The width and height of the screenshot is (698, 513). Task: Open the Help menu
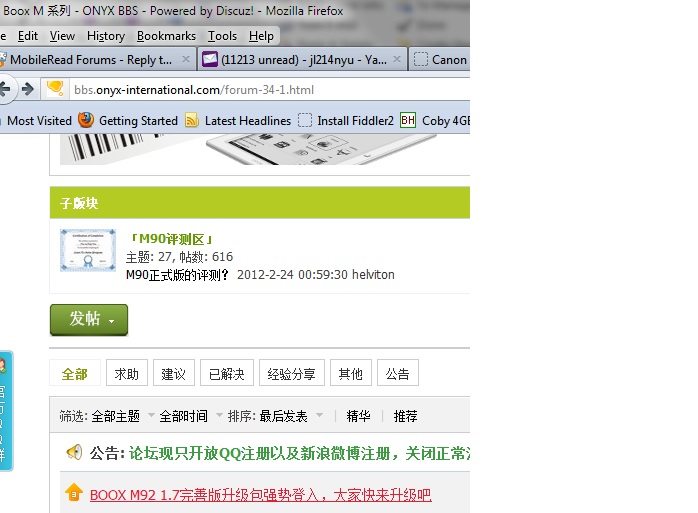pyautogui.click(x=261, y=36)
